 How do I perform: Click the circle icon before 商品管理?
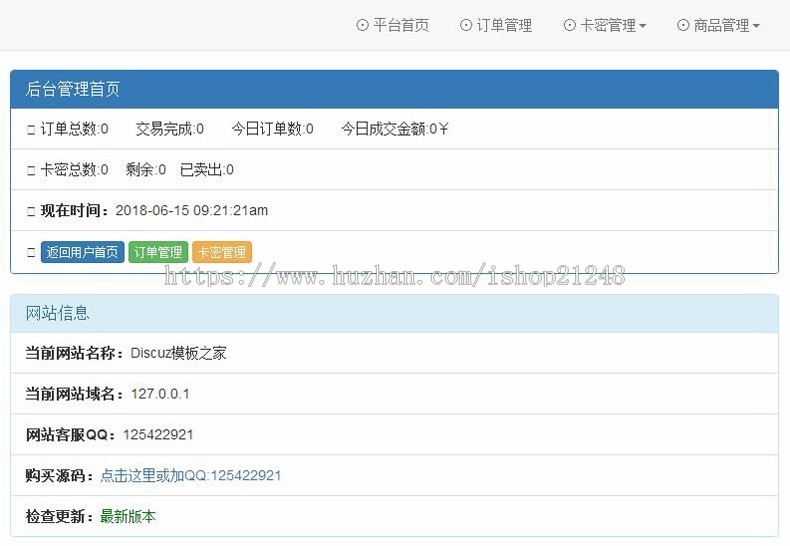683,25
